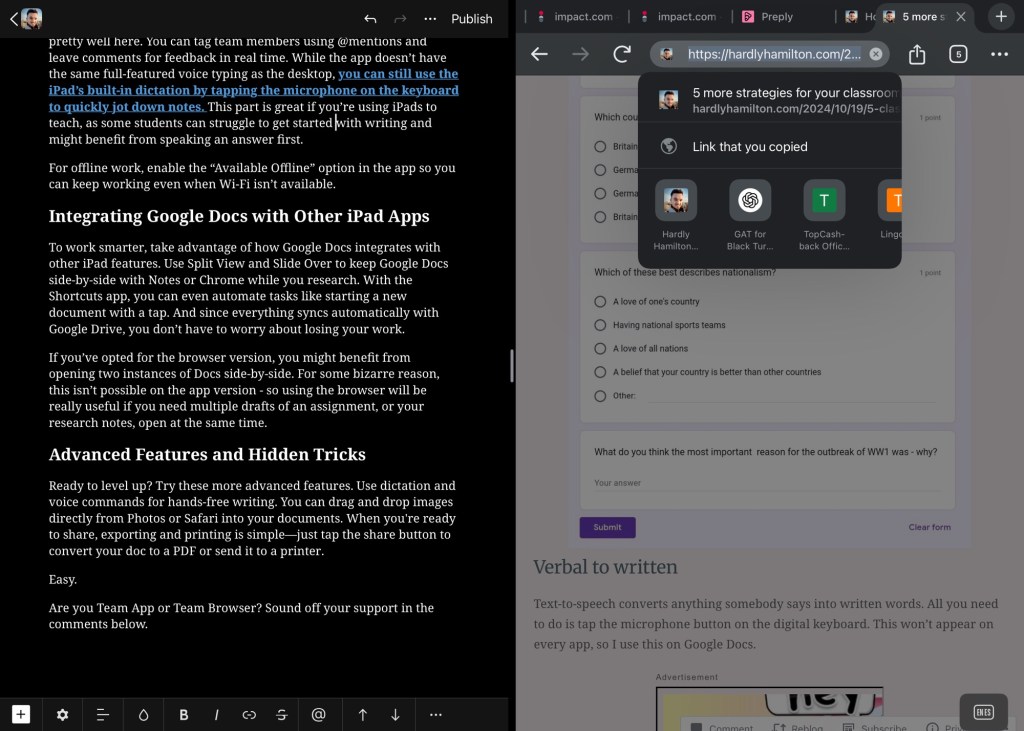Open the top editor more options ellipsis
The image size is (1024, 731).
point(430,18)
